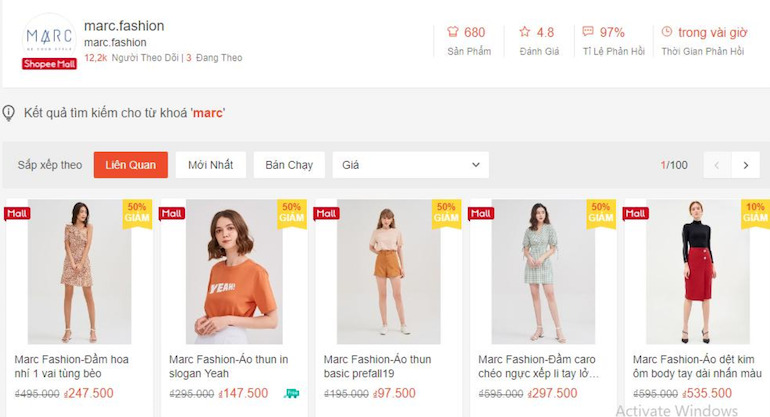Go to previous results page arrow
This screenshot has height=417, width=770.
click(x=717, y=166)
